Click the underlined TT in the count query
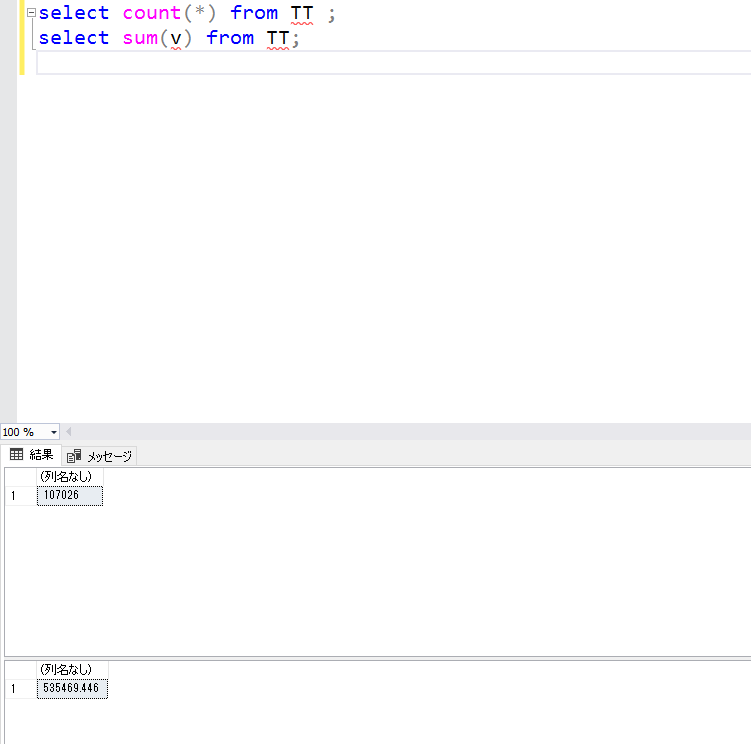Viewport: 751px width, 744px height. tap(302, 14)
